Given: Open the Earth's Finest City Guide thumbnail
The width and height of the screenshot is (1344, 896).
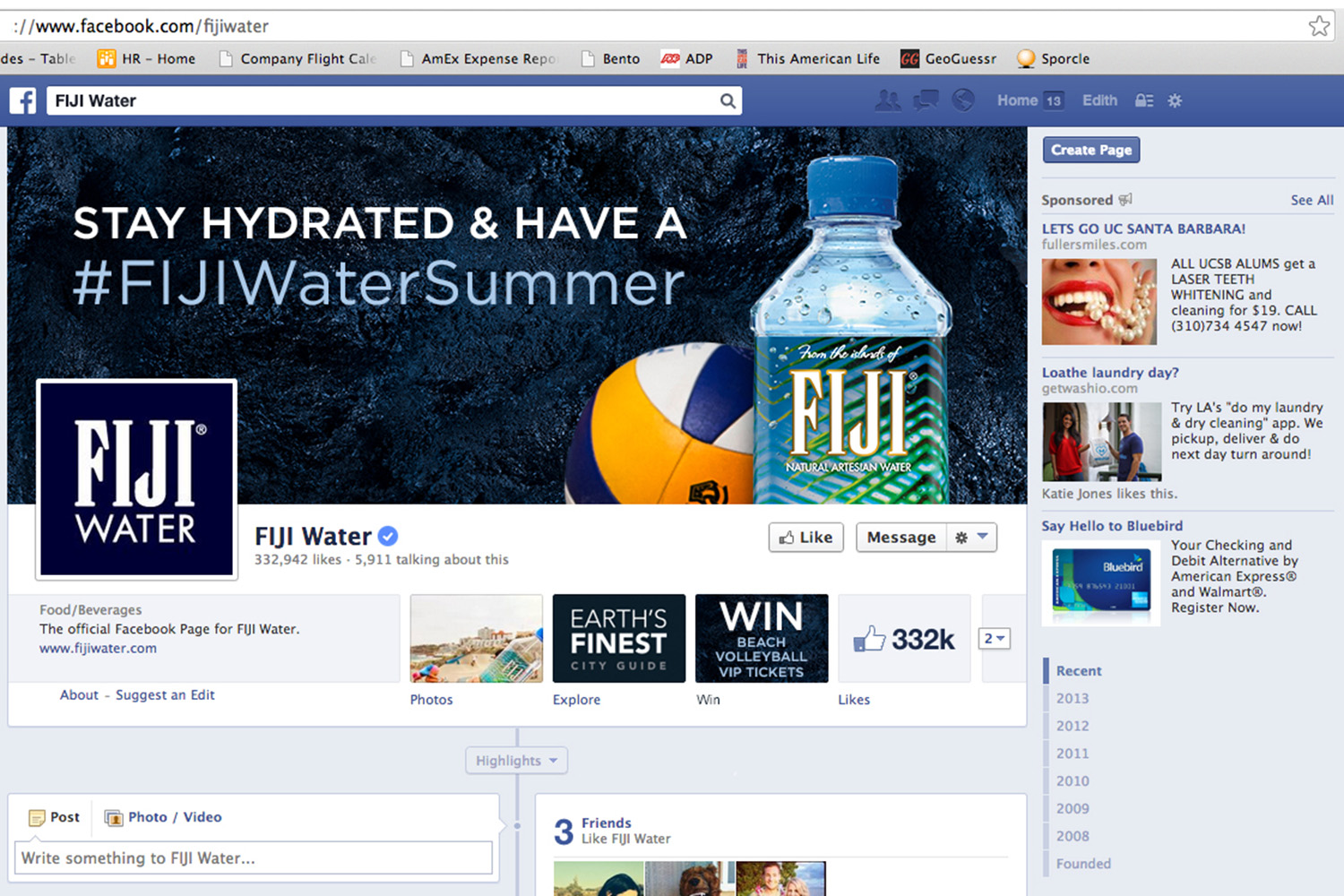Looking at the screenshot, I should click(x=619, y=639).
